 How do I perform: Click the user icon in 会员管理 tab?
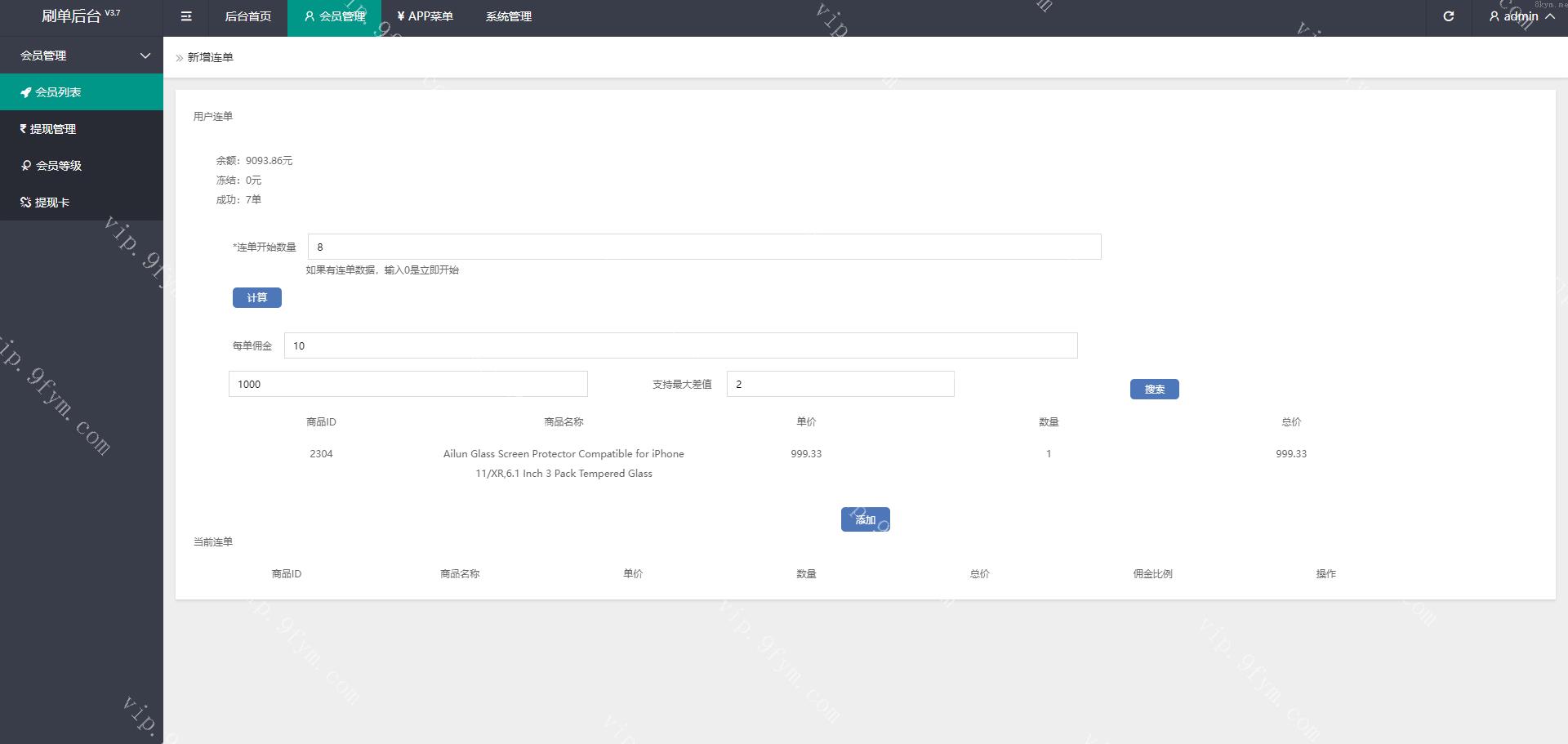[310, 16]
